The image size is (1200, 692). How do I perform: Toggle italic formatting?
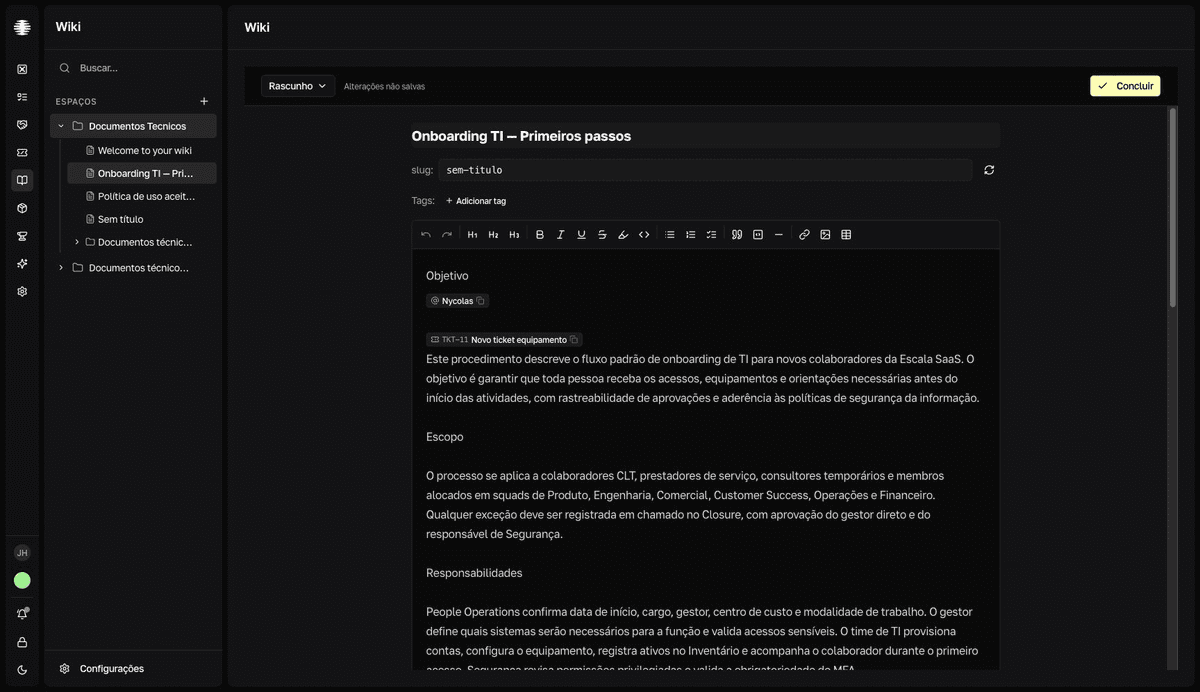(561, 235)
